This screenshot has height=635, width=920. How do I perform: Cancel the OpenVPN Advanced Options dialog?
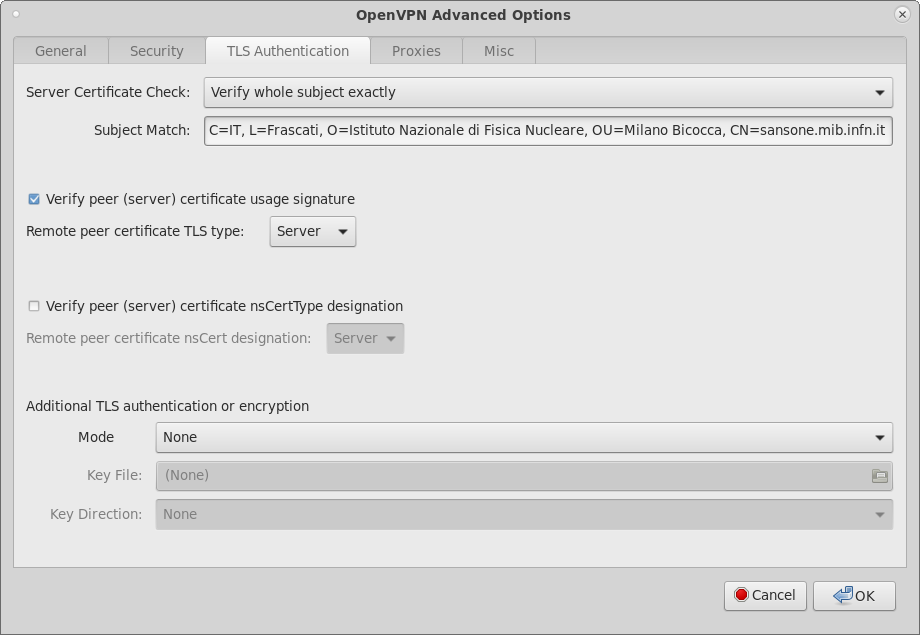tap(765, 596)
